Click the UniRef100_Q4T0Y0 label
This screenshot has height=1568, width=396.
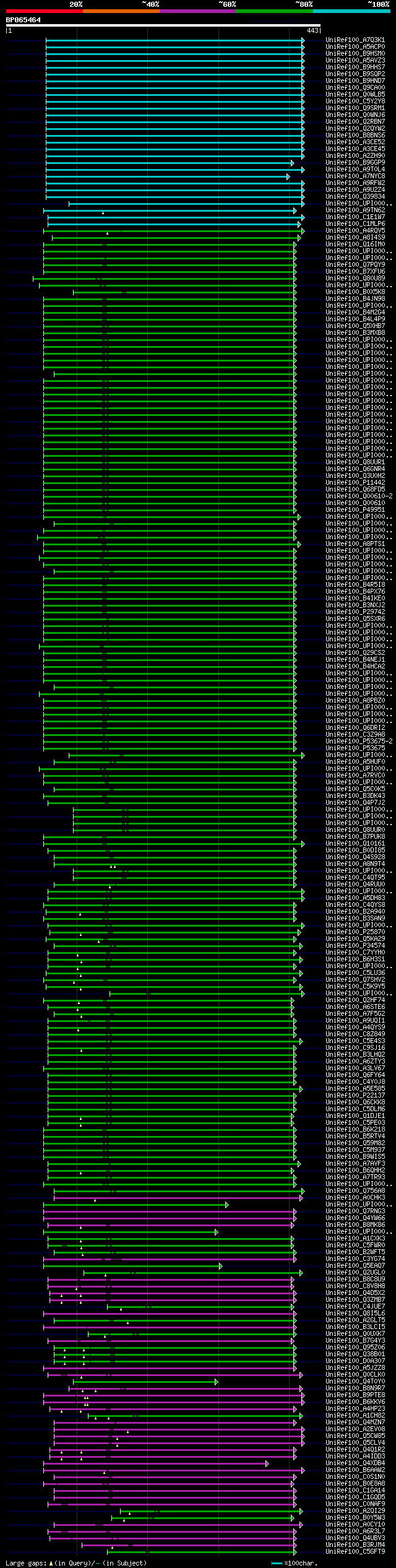coord(355,1382)
